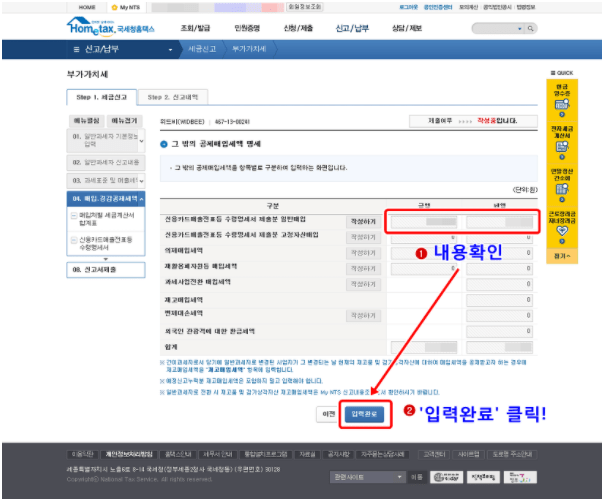Open 개인정보처리방침 footer link
Image resolution: width=606 pixels, height=501 pixels.
[129, 455]
